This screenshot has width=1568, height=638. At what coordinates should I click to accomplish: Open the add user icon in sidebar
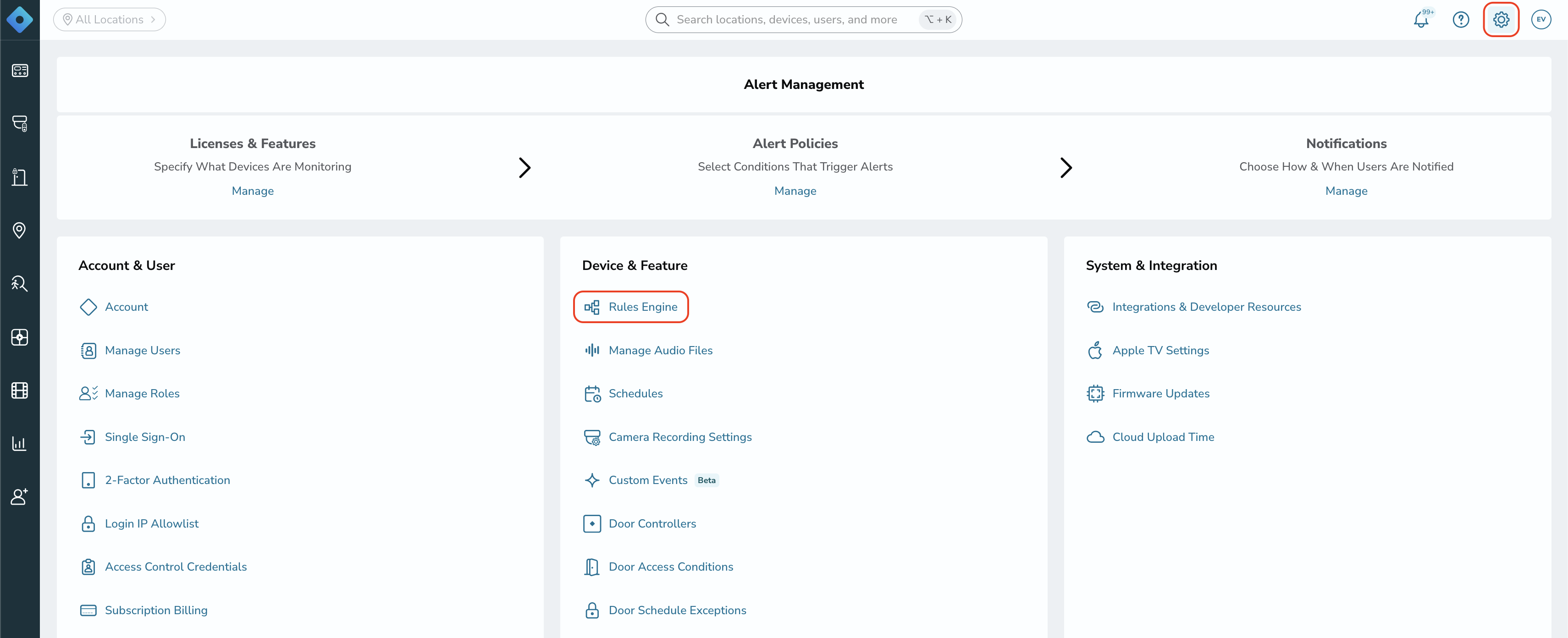[x=19, y=497]
